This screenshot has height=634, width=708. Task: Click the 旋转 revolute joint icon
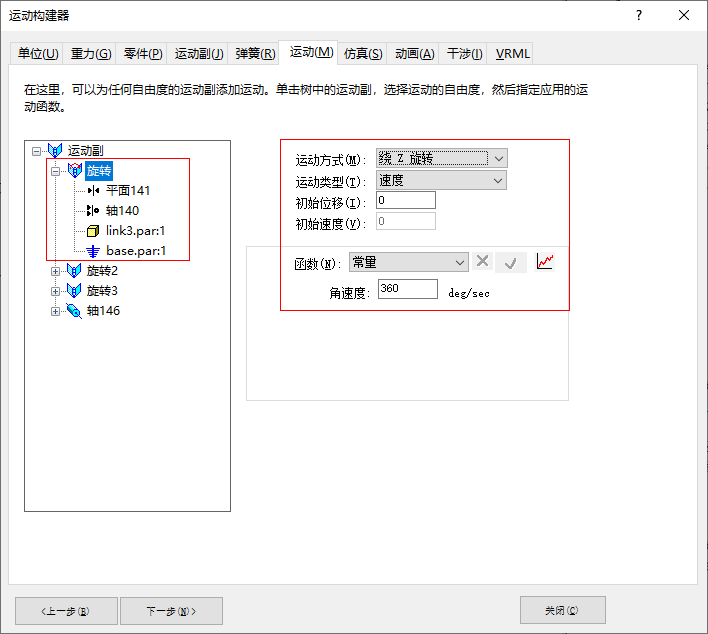point(75,170)
